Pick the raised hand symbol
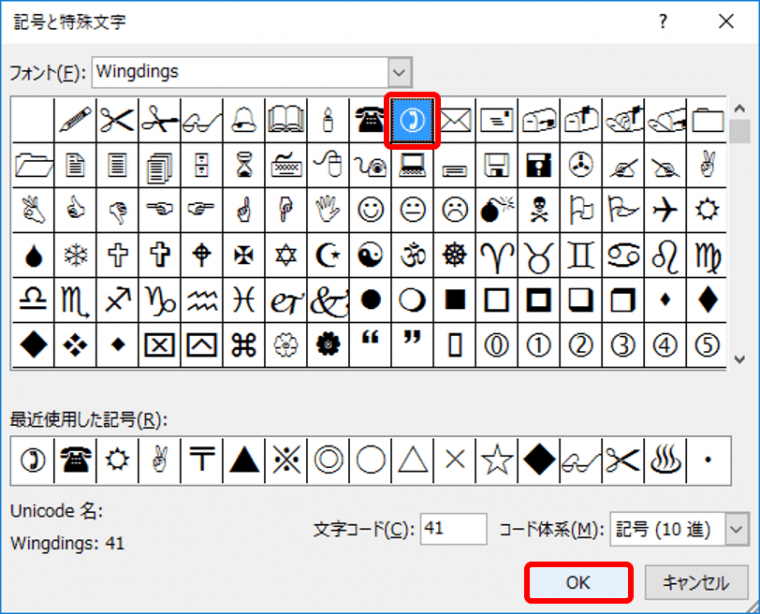Screen dimensions: 760x614 click(328, 210)
